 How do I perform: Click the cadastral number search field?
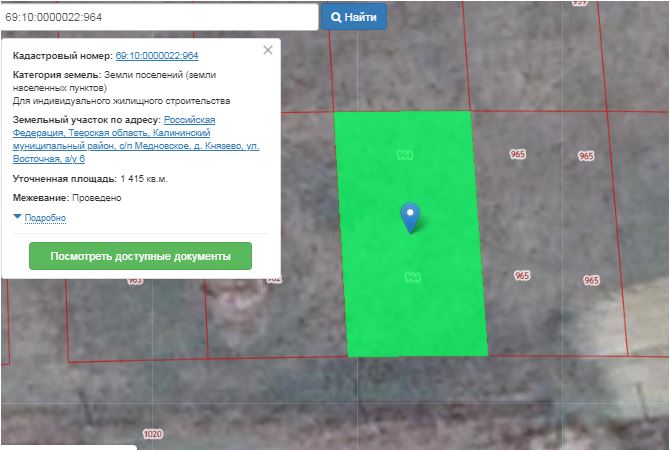[160, 18]
